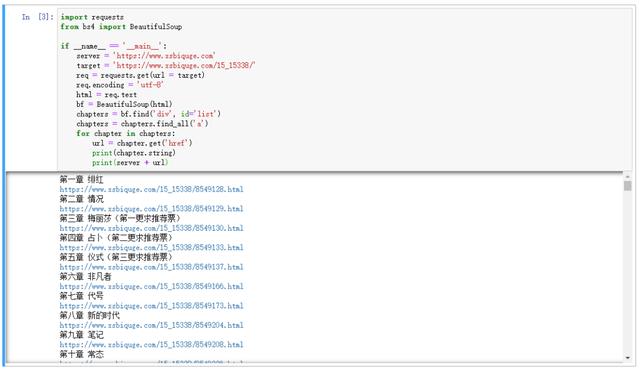Select the In [3] cell prompt
This screenshot has height=370, width=640.
click(x=38, y=17)
